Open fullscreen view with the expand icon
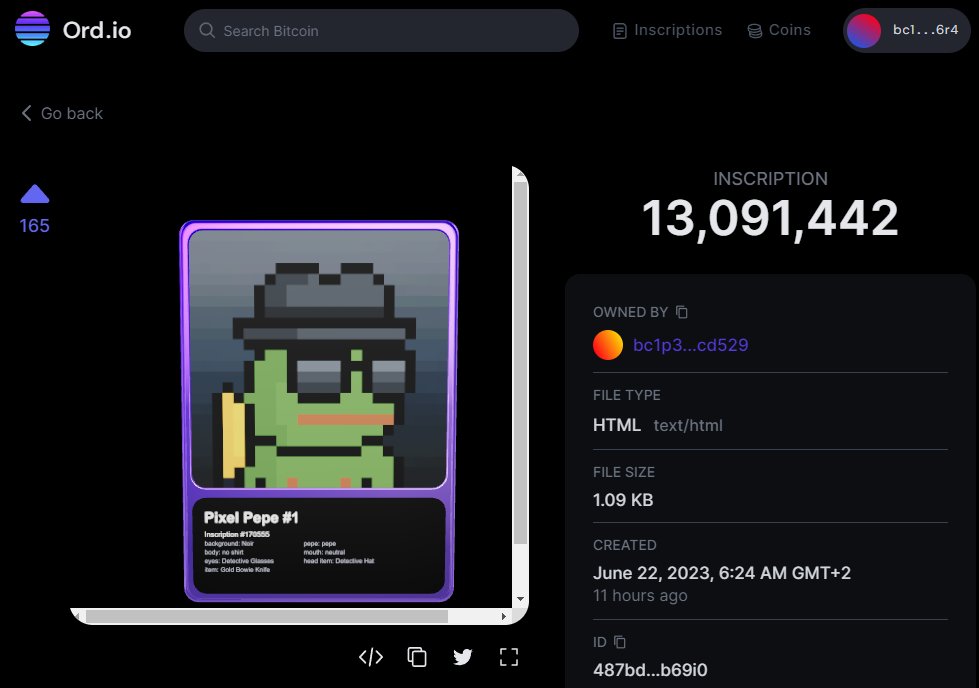Image resolution: width=979 pixels, height=688 pixels. pyautogui.click(x=509, y=657)
